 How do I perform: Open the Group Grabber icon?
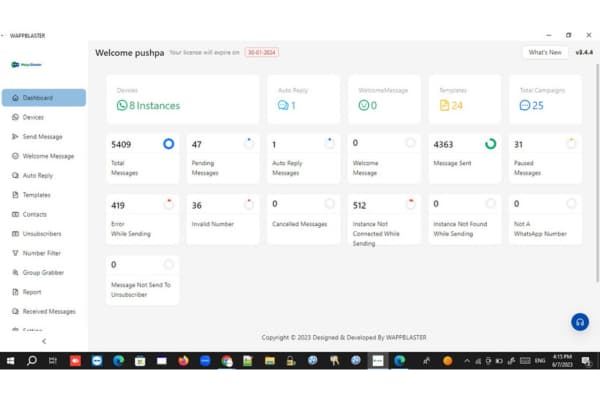coord(14,272)
